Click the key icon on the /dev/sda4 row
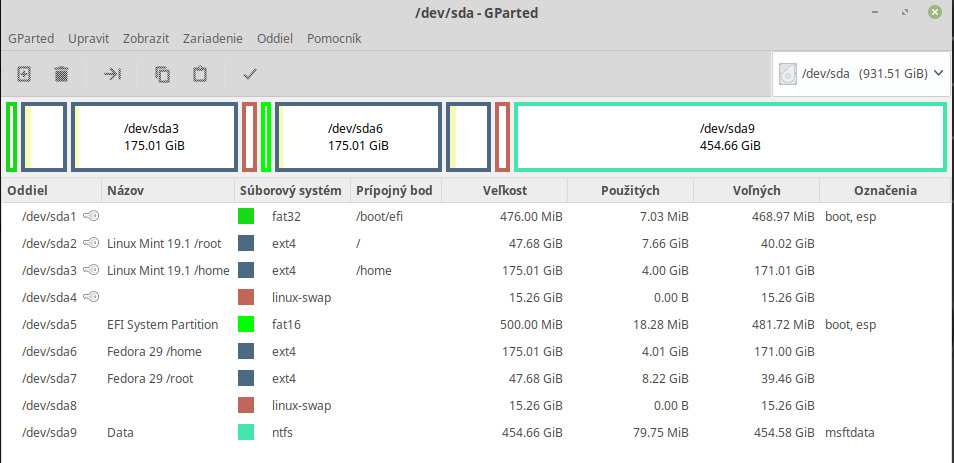The width and height of the screenshot is (954, 463). click(x=91, y=297)
